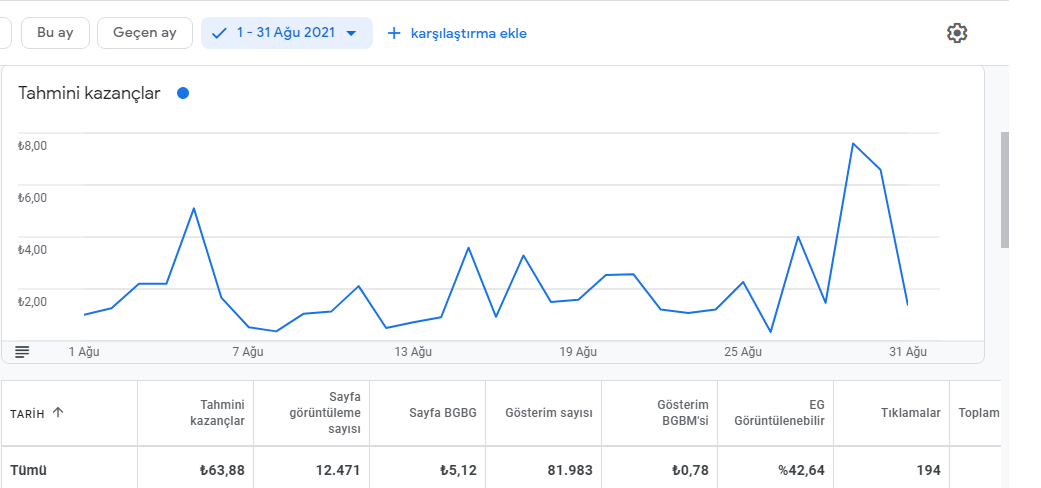Click the sort arrow beside TARİH
Viewport: 1041px width, 488px height.
click(x=58, y=412)
